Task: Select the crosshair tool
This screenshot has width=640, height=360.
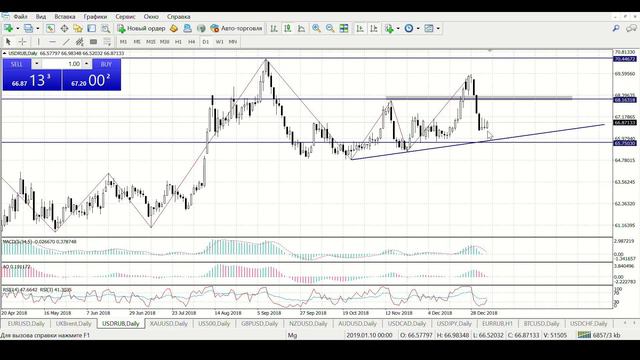Action: click(22, 42)
